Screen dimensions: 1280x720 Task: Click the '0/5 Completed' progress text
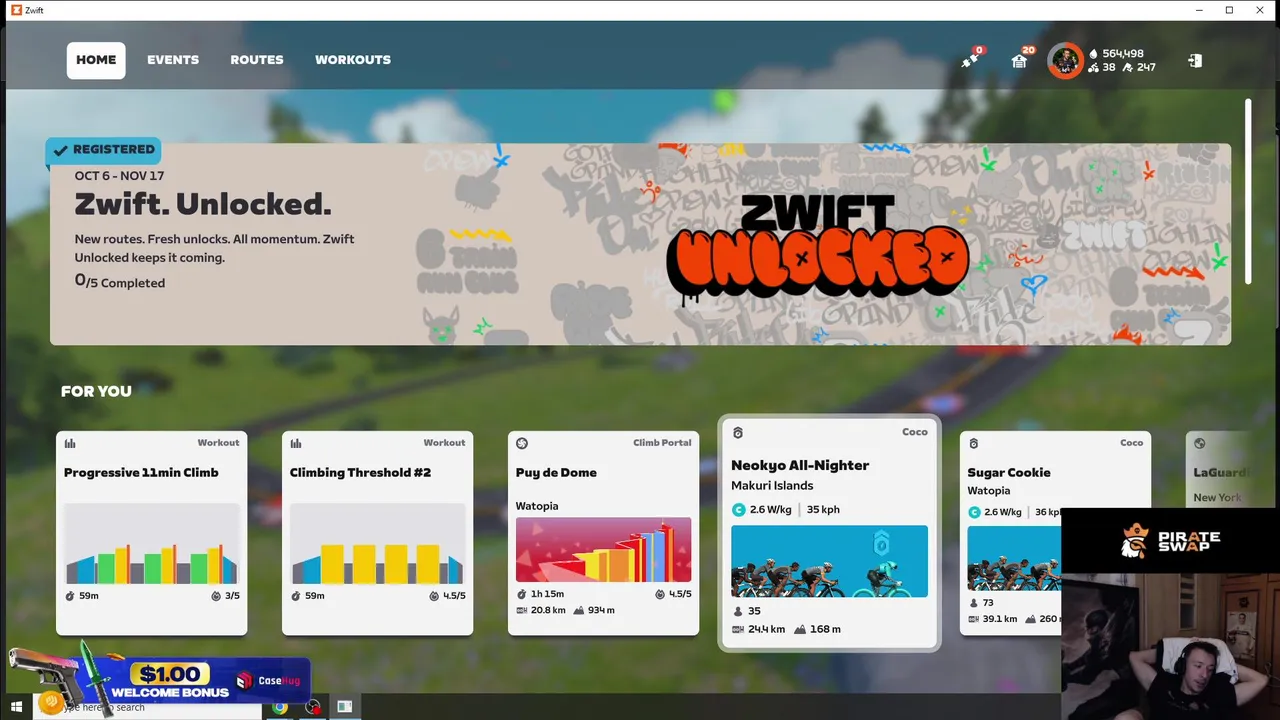(x=120, y=282)
